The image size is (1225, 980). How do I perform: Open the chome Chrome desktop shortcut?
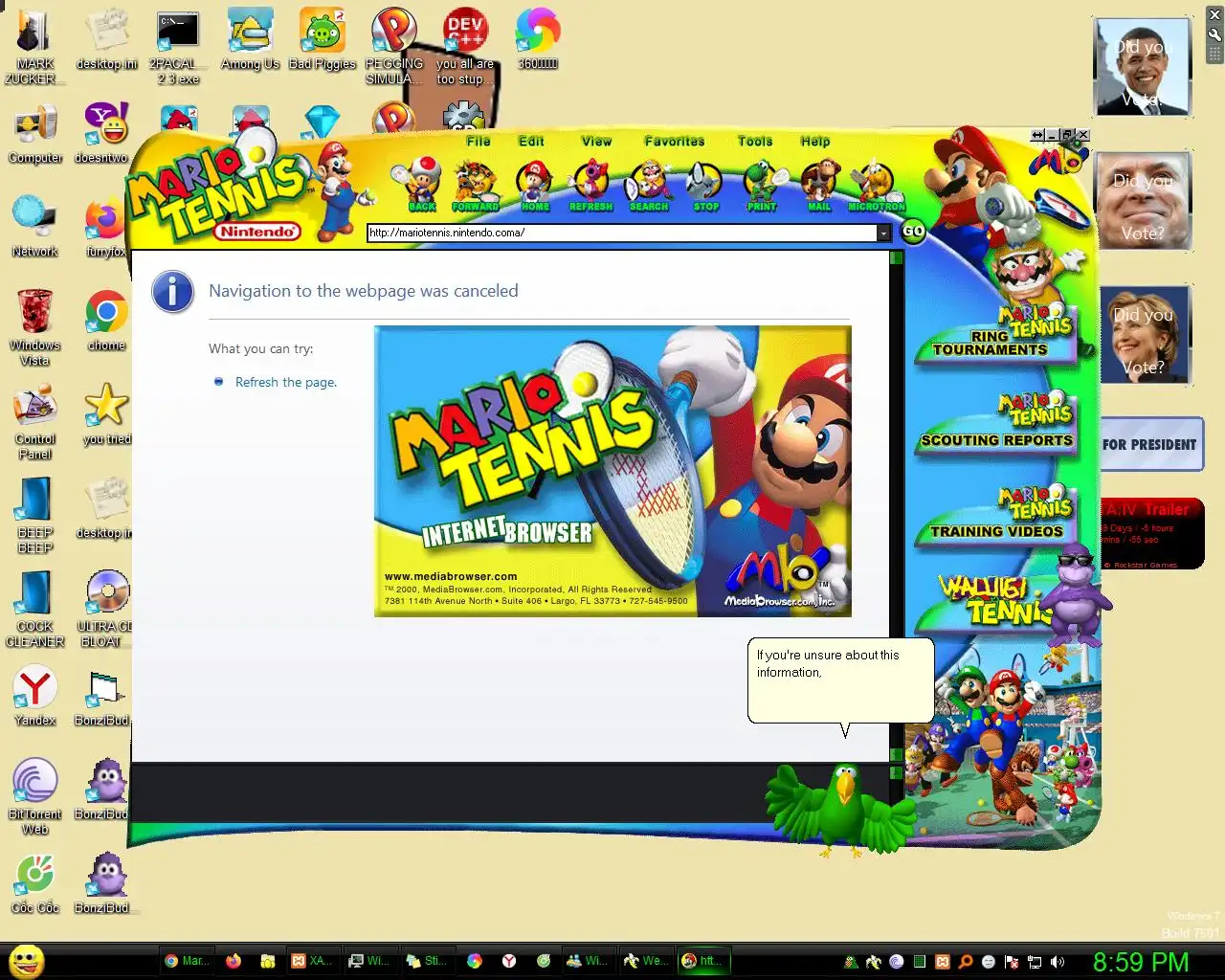click(x=106, y=322)
